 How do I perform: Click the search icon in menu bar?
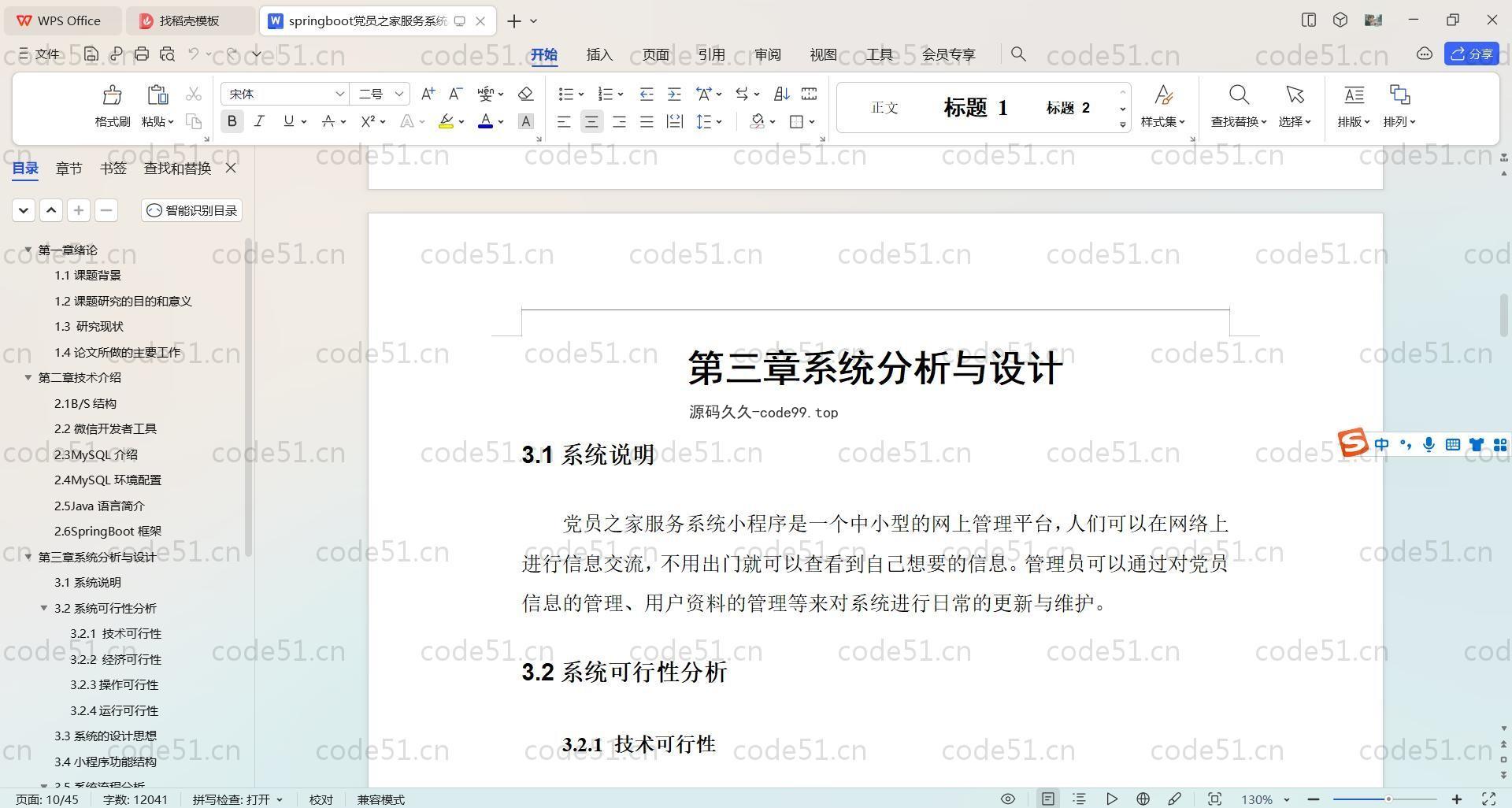tap(1018, 54)
